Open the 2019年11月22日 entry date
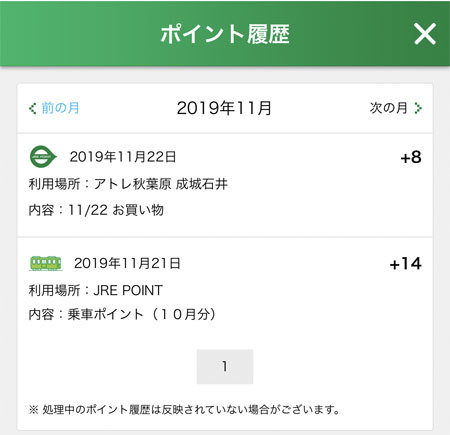The width and height of the screenshot is (450, 435). (123, 157)
